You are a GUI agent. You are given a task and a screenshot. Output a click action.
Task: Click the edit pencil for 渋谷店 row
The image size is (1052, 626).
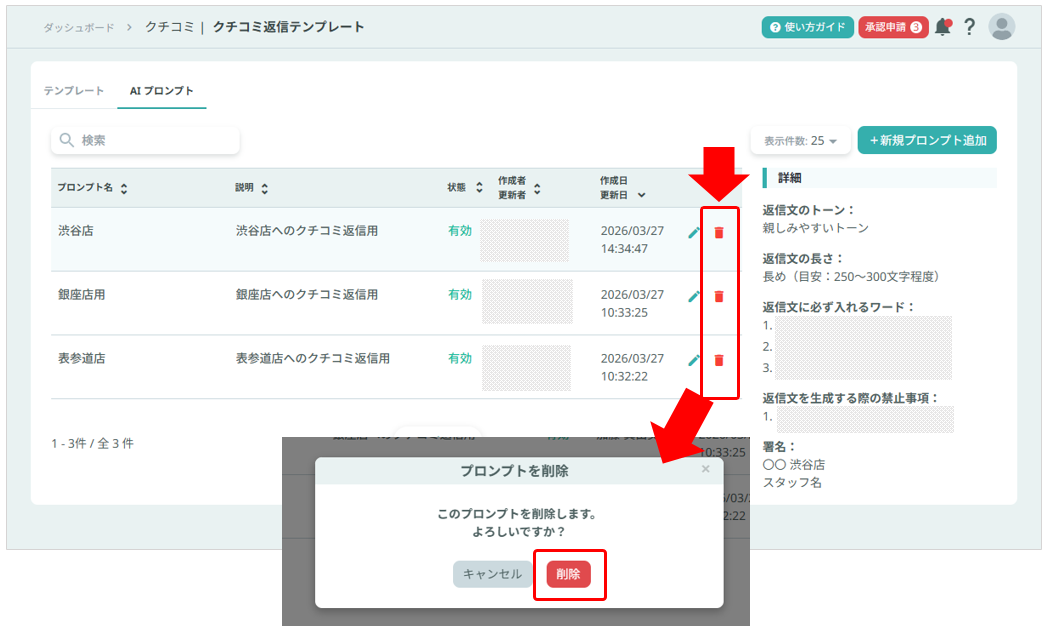pos(694,233)
